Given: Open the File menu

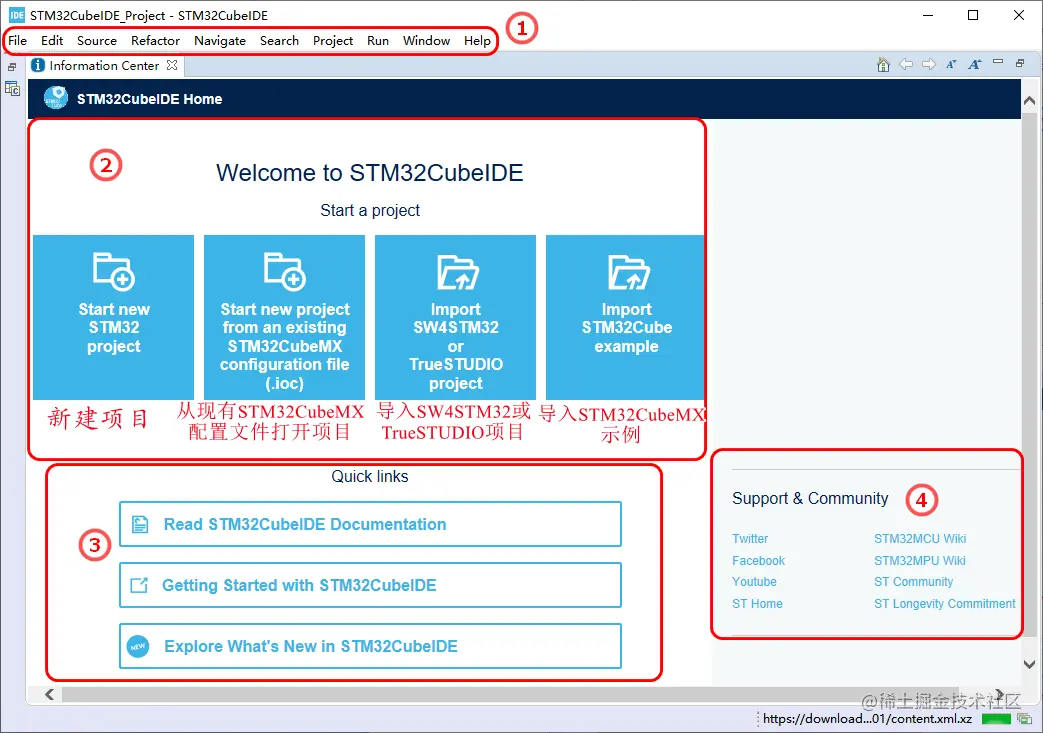Looking at the screenshot, I should (x=17, y=41).
